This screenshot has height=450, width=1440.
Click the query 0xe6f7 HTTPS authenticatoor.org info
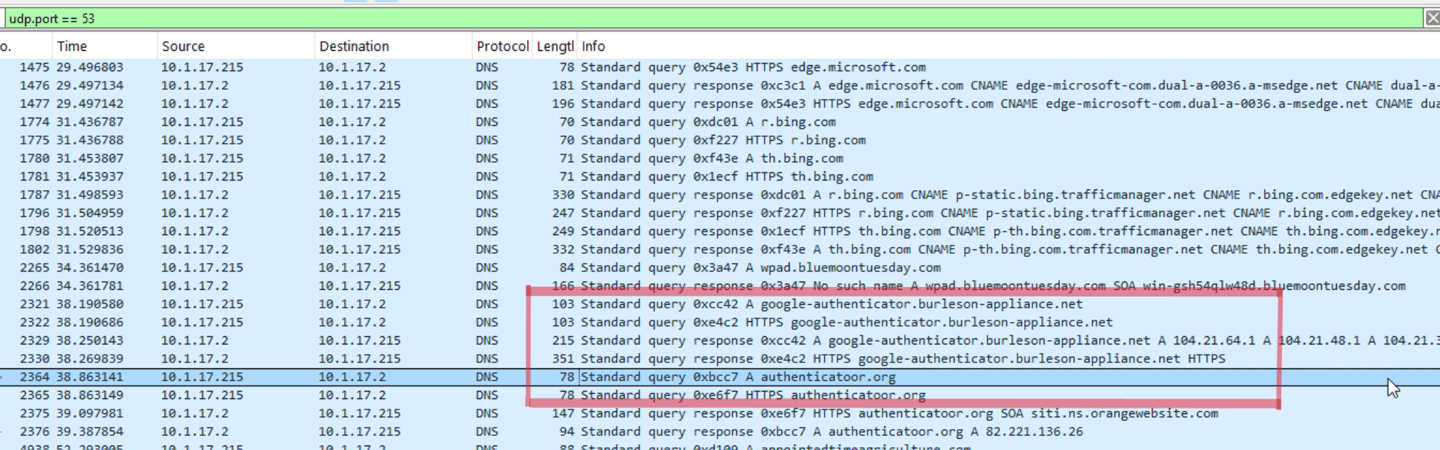[x=753, y=395]
